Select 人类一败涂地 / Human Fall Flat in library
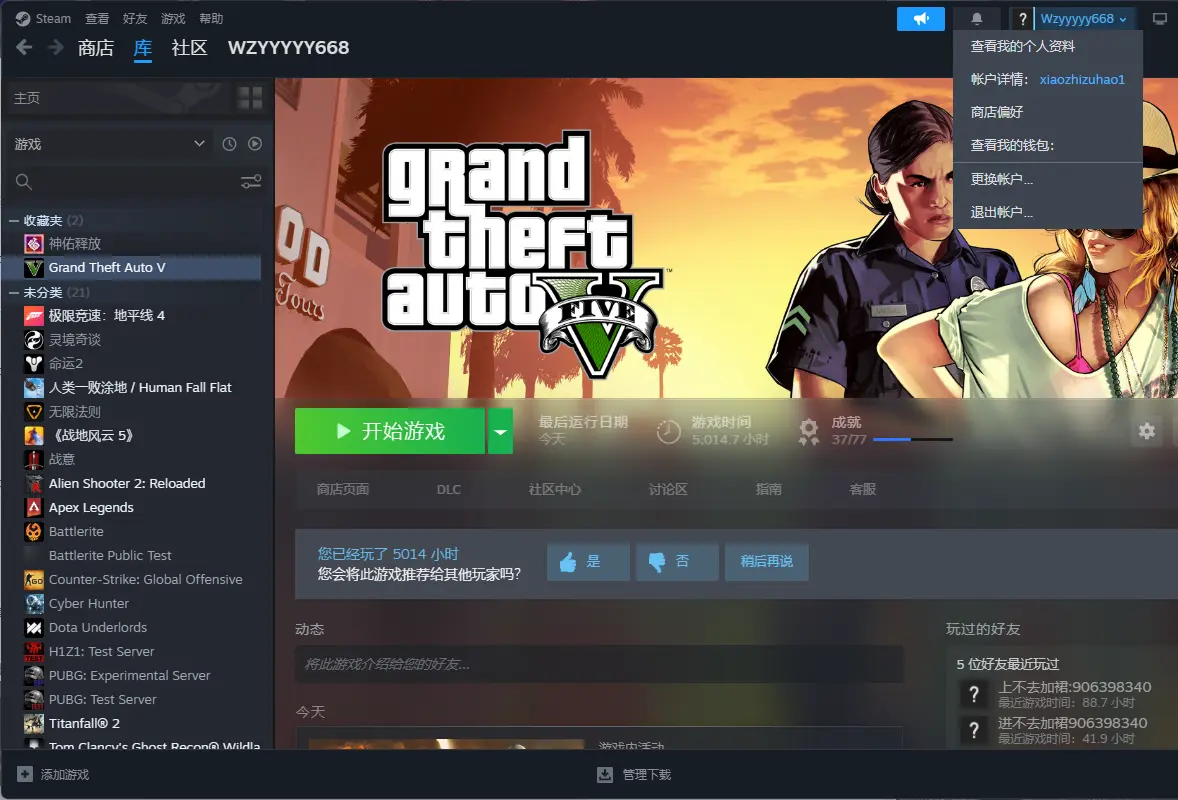This screenshot has width=1178, height=800. (x=140, y=388)
